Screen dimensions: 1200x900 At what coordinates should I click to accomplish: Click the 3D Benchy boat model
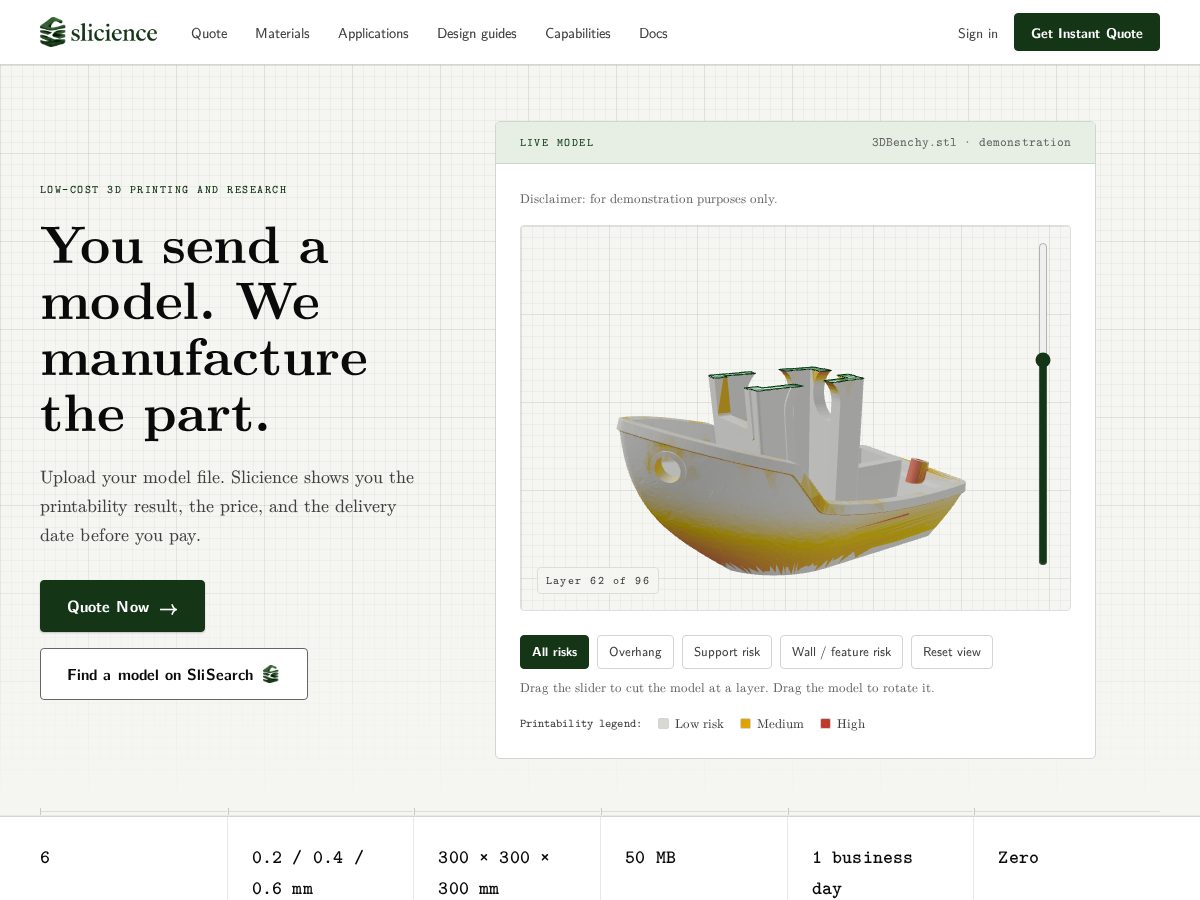[x=790, y=470]
